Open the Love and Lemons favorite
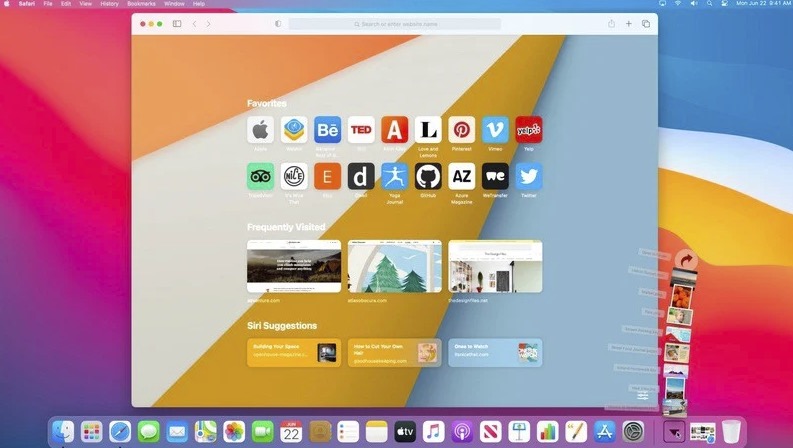Screen dimensions: 793x448 click(428, 130)
